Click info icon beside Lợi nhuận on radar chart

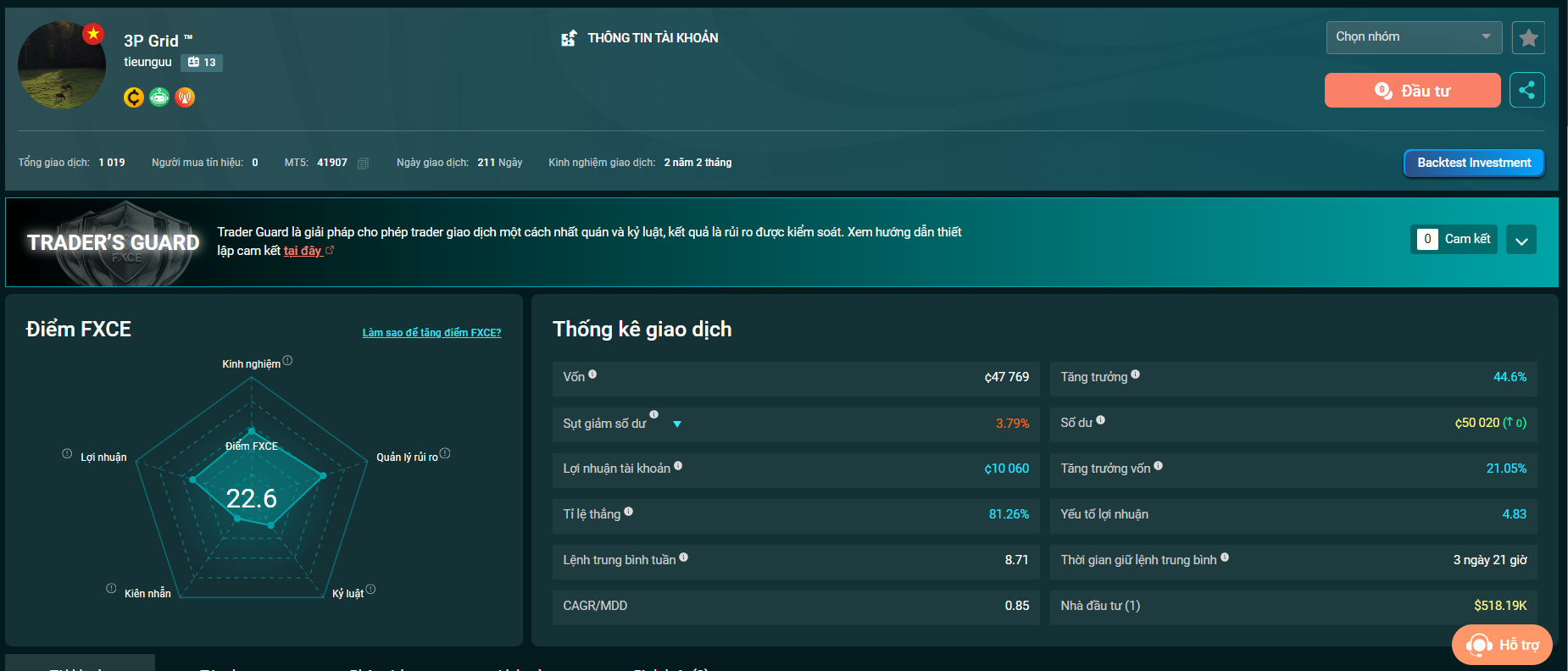click(x=67, y=453)
